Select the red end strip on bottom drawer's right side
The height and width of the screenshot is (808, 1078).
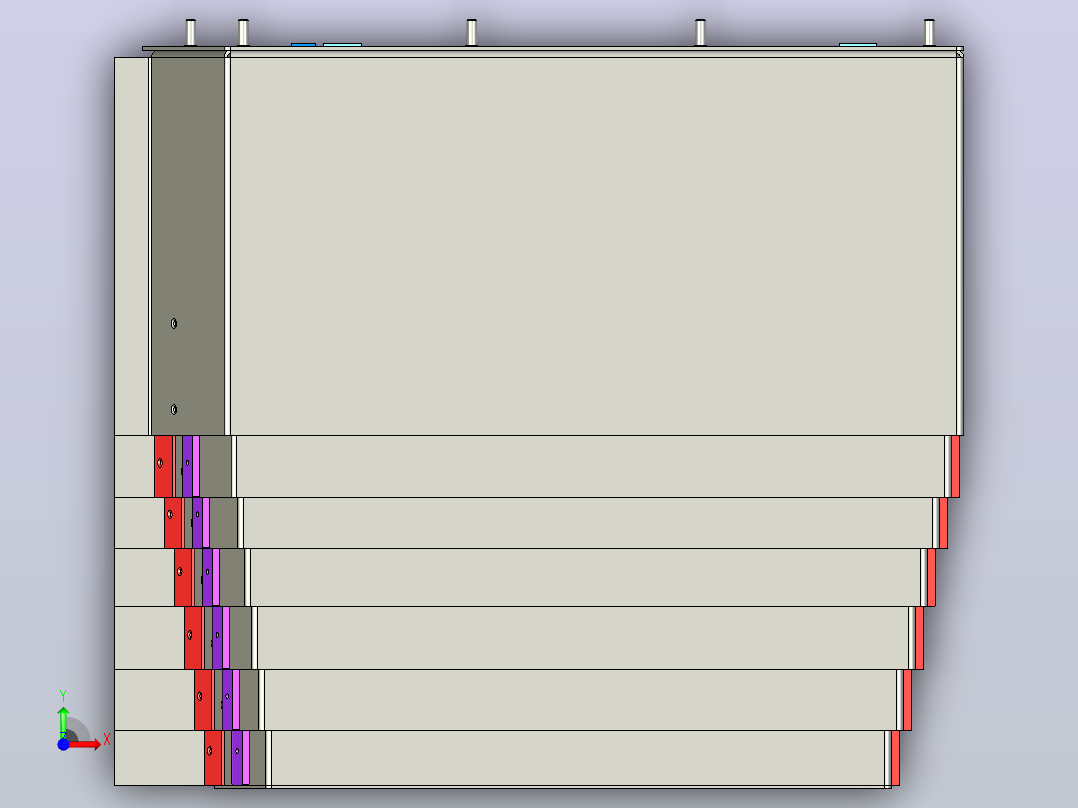(896, 758)
